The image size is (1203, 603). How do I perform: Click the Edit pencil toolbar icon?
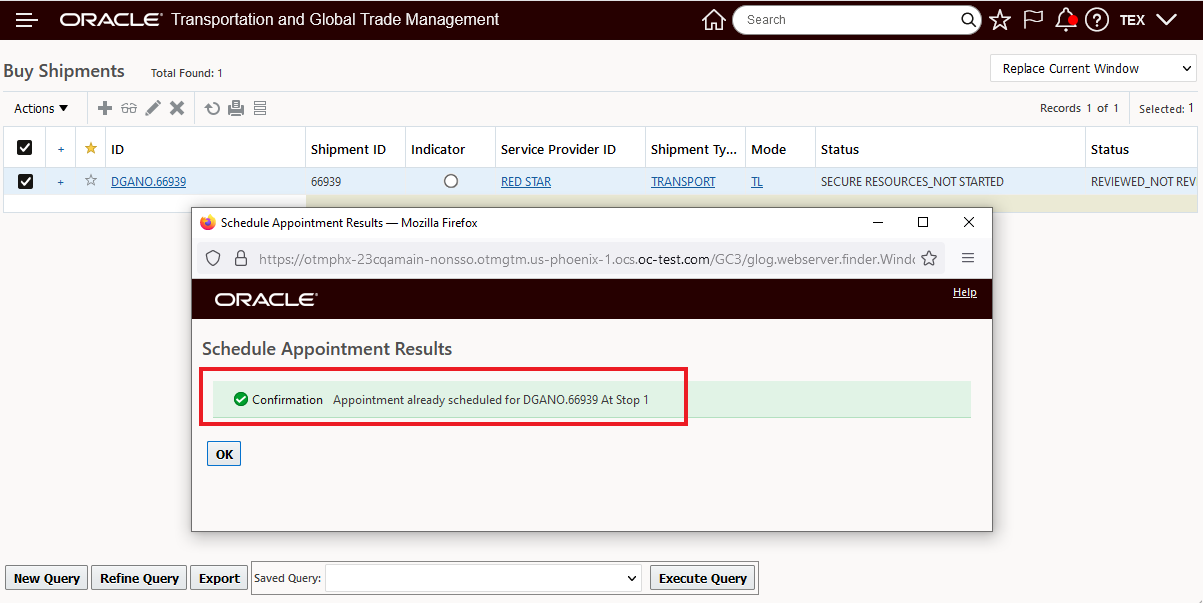tap(153, 108)
